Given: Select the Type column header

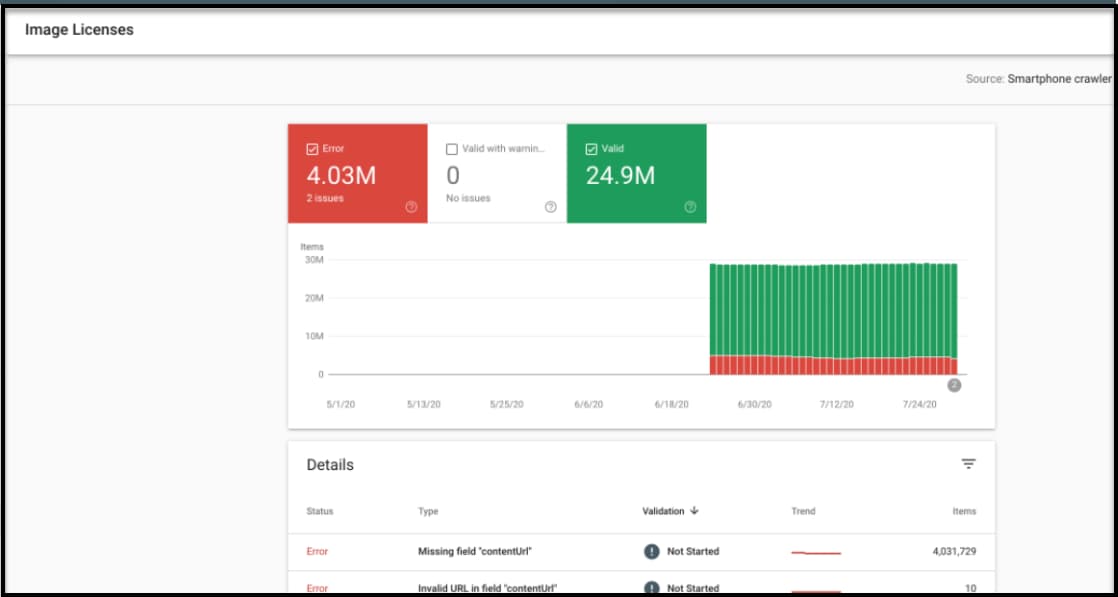Looking at the screenshot, I should (x=428, y=511).
